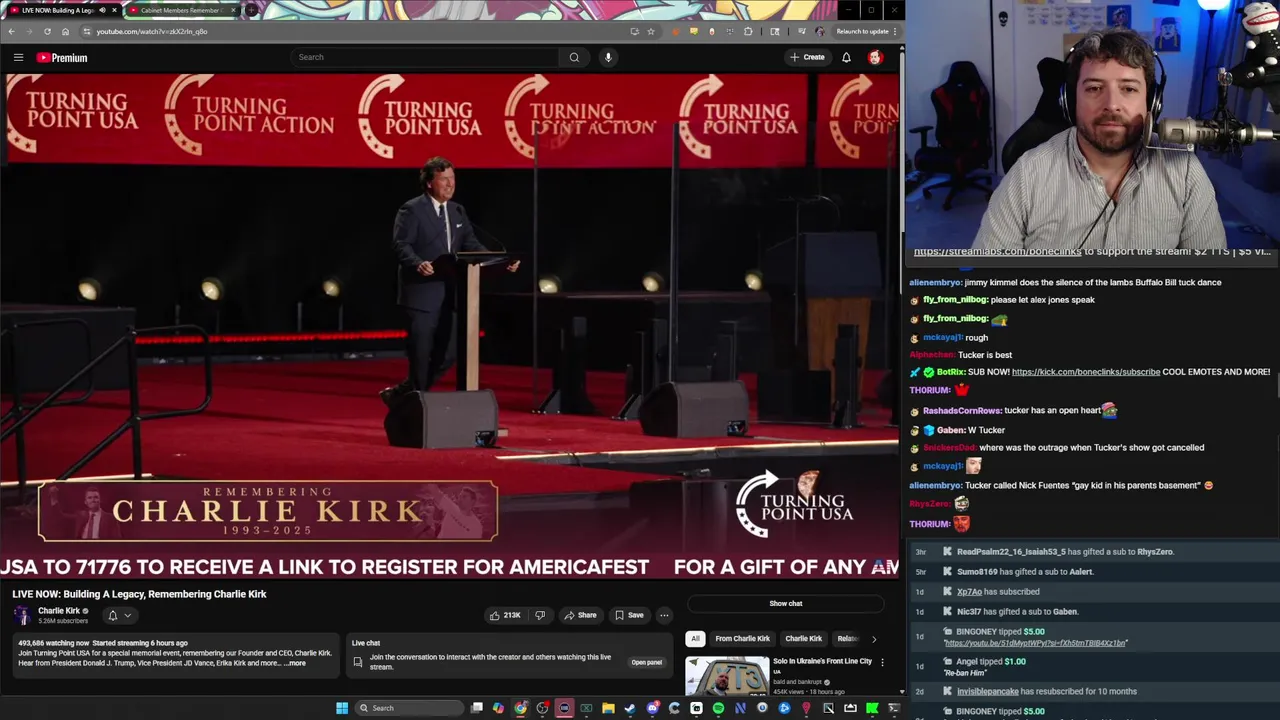Click the Windows taskbar search box
Viewport: 1280px width, 720px height.
pyautogui.click(x=409, y=708)
